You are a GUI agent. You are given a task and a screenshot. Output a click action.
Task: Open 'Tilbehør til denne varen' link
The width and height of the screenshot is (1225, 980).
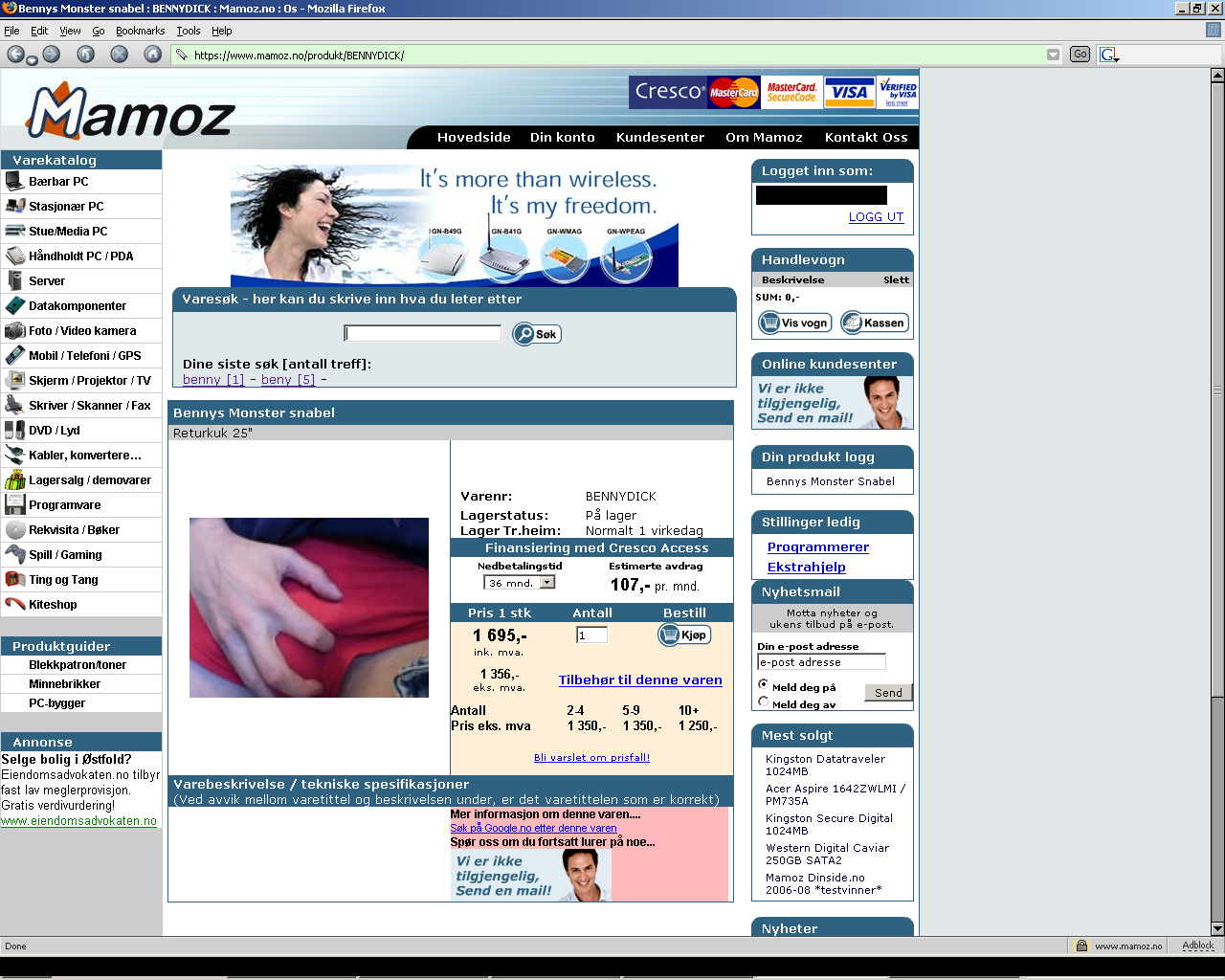click(640, 679)
